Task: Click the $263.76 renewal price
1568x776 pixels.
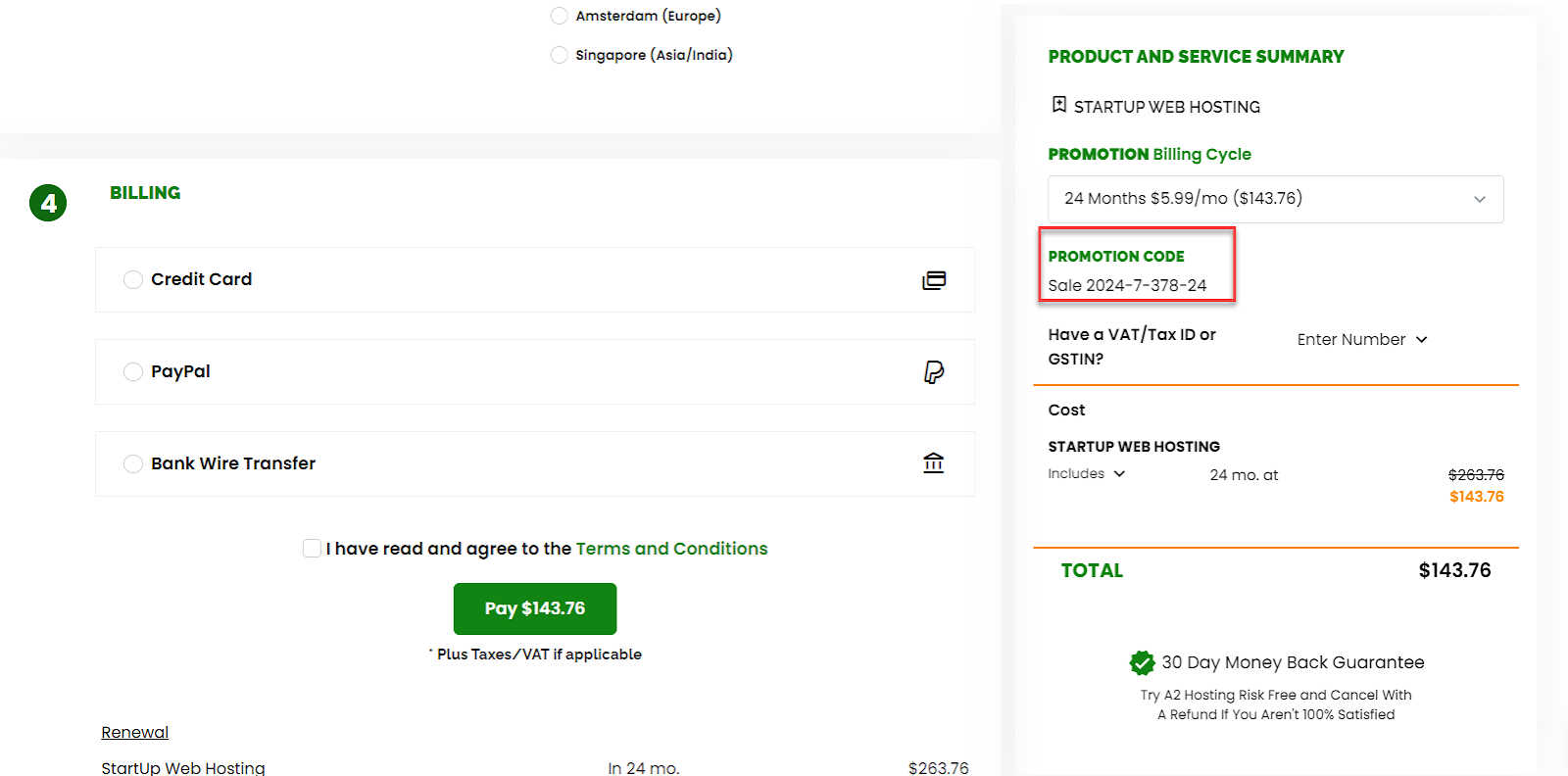Action: [938, 767]
